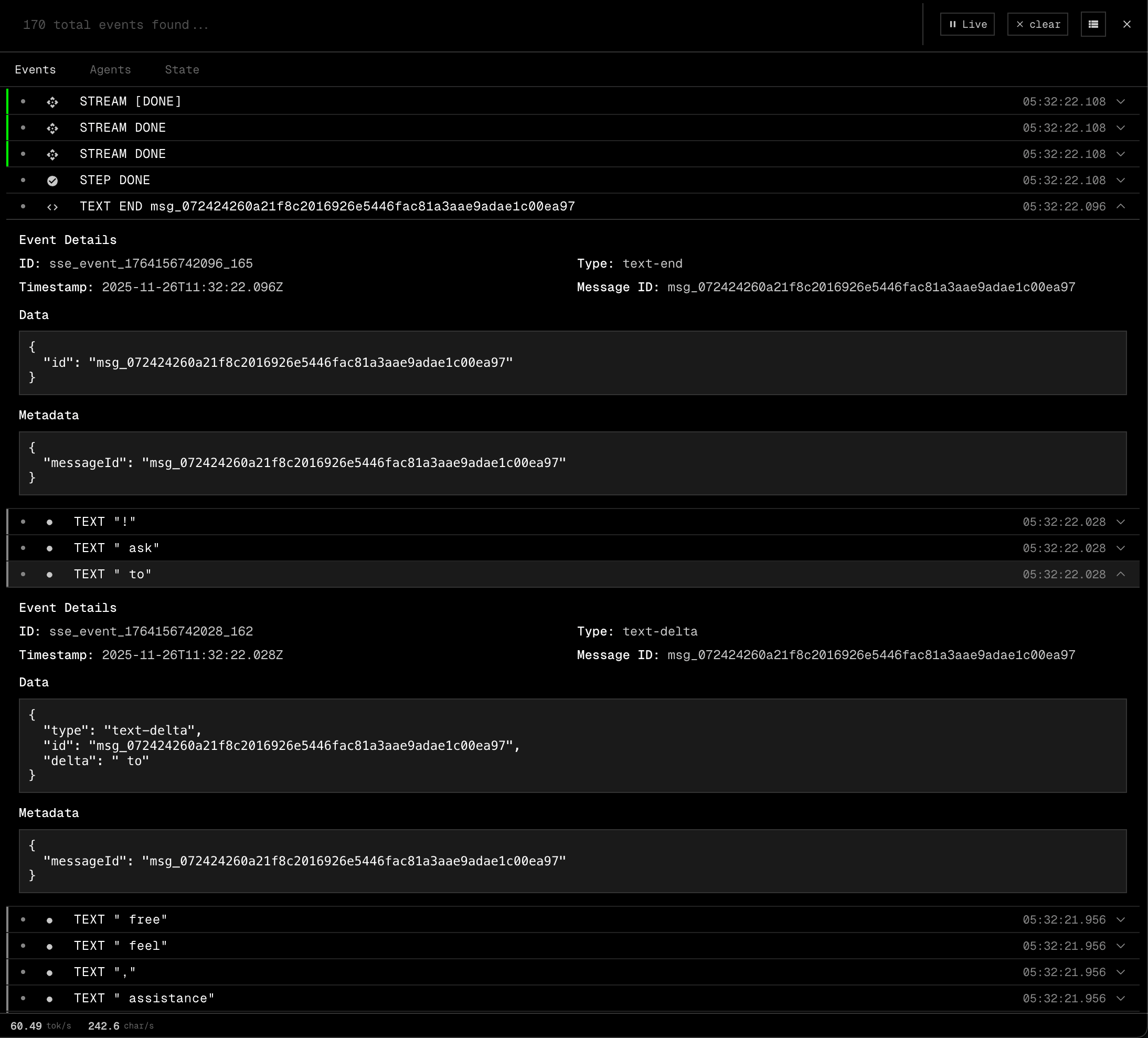Image resolution: width=1148 pixels, height=1038 pixels.
Task: Collapse the TEXT " to" event details
Action: click(1121, 574)
